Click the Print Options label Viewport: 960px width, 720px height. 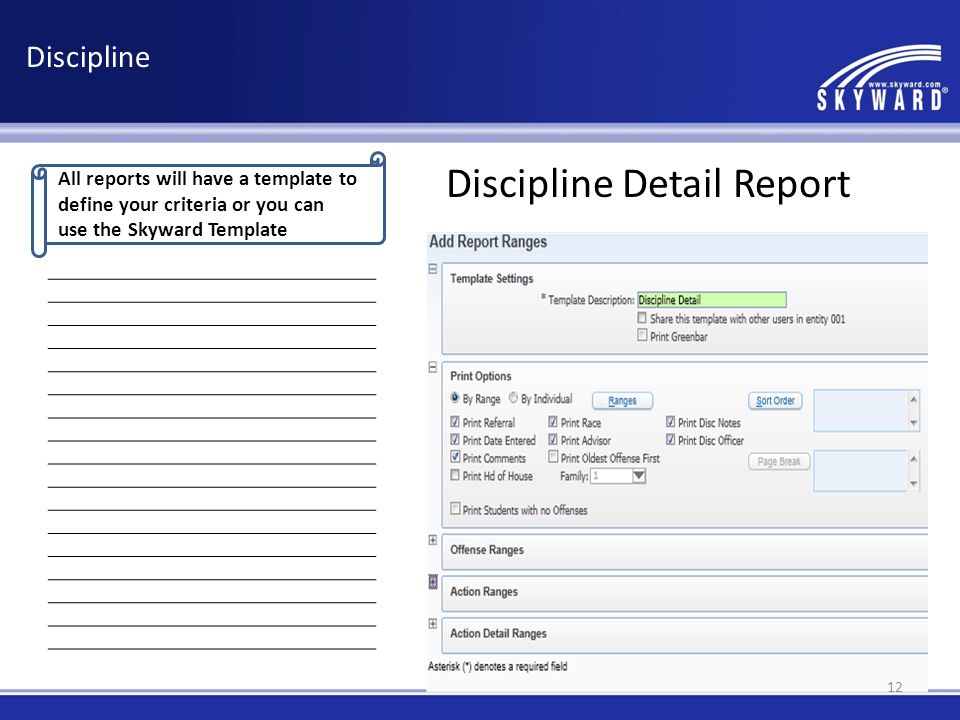481,376
